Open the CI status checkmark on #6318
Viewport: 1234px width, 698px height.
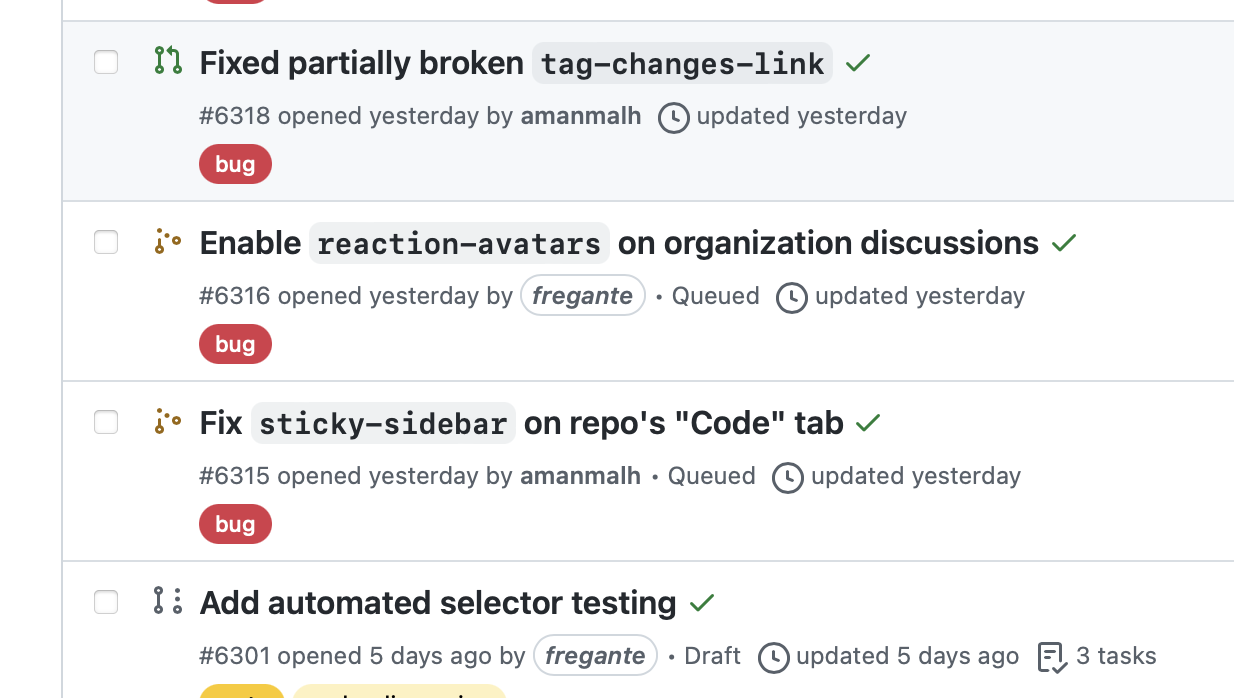point(857,62)
